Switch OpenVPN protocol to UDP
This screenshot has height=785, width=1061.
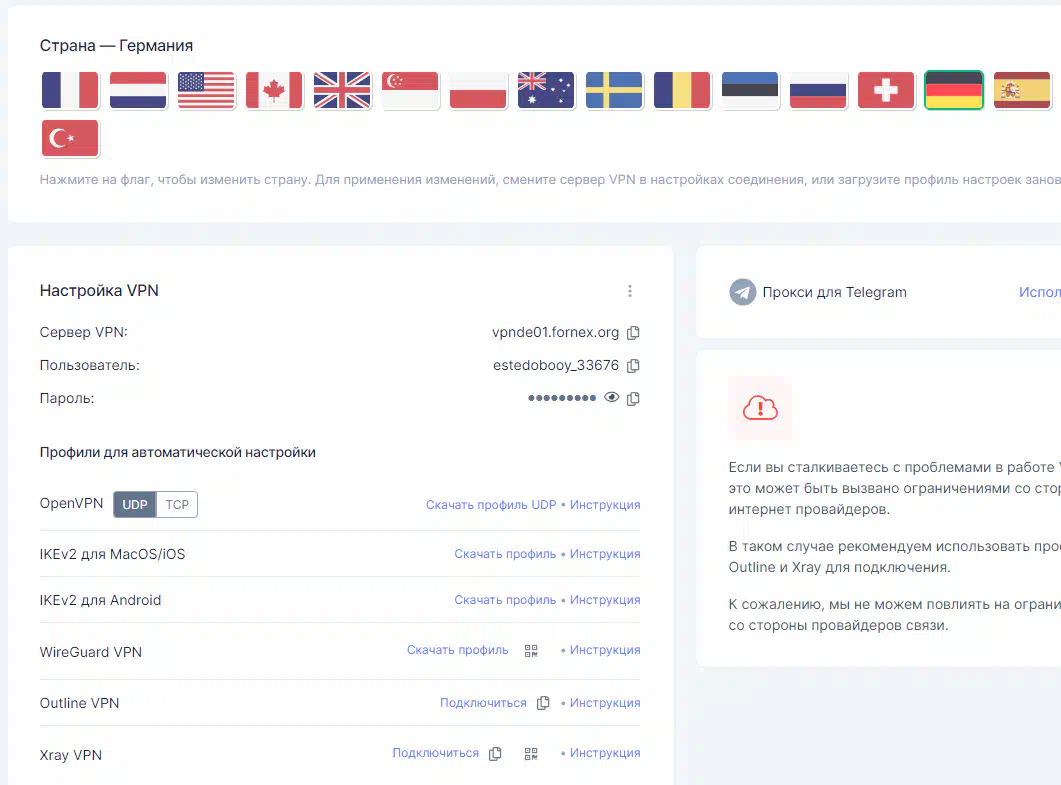click(135, 505)
